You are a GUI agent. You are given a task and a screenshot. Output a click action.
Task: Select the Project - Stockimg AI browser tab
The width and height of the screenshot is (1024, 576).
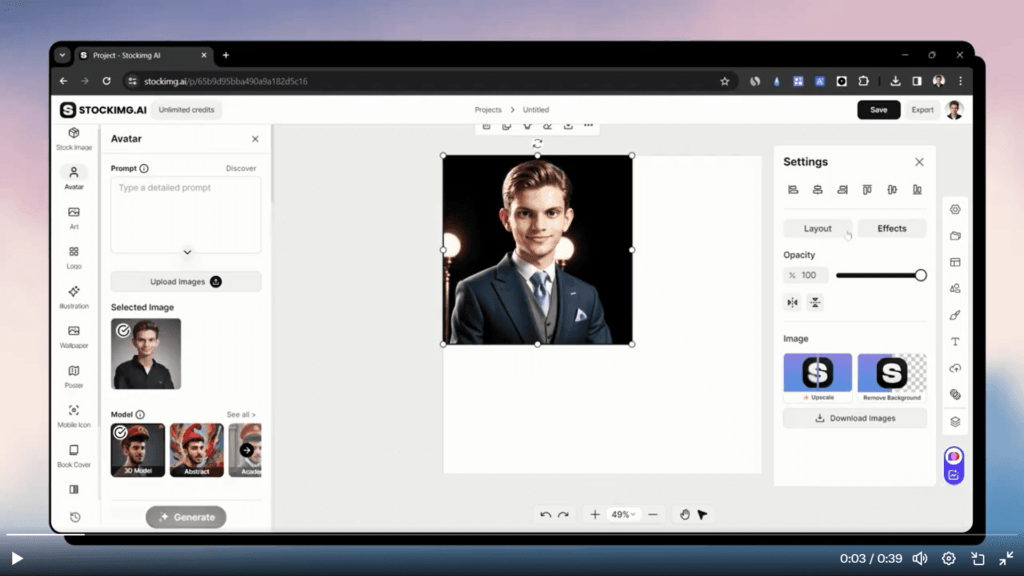[143, 56]
